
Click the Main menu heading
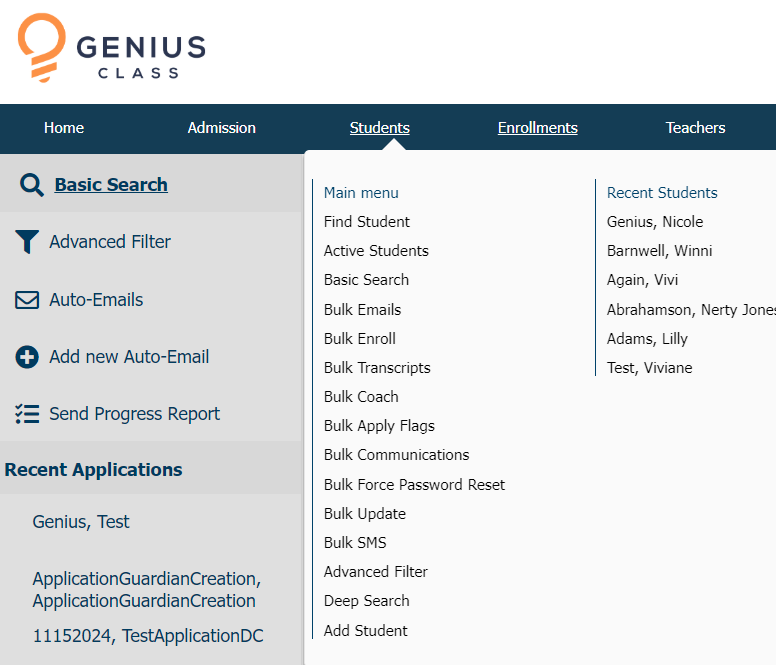[x=361, y=193]
